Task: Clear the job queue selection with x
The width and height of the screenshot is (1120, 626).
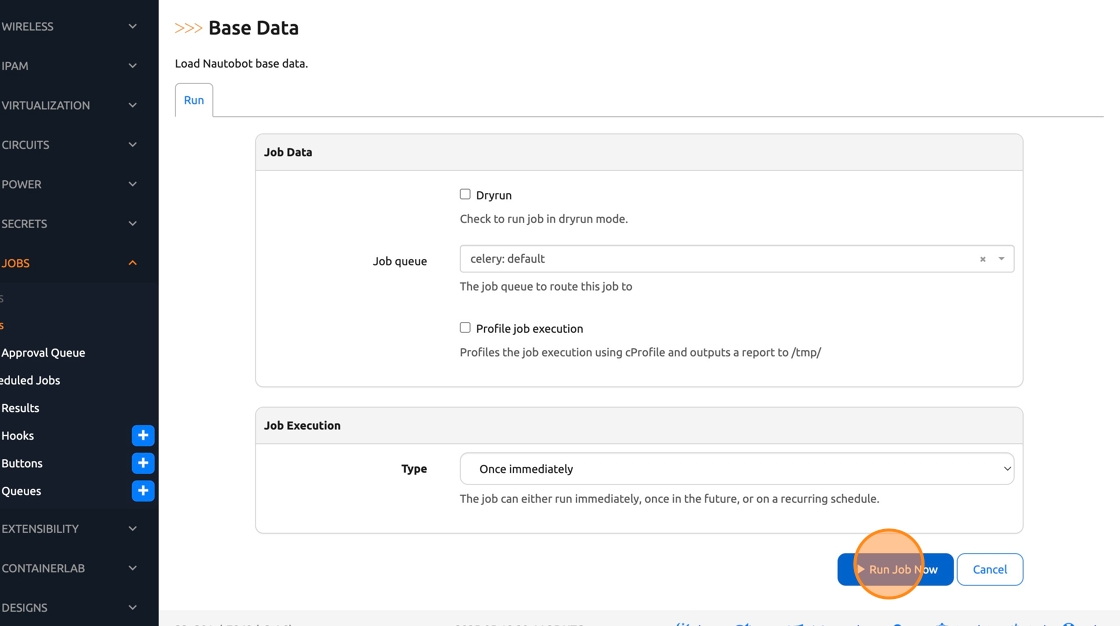Action: pos(983,259)
